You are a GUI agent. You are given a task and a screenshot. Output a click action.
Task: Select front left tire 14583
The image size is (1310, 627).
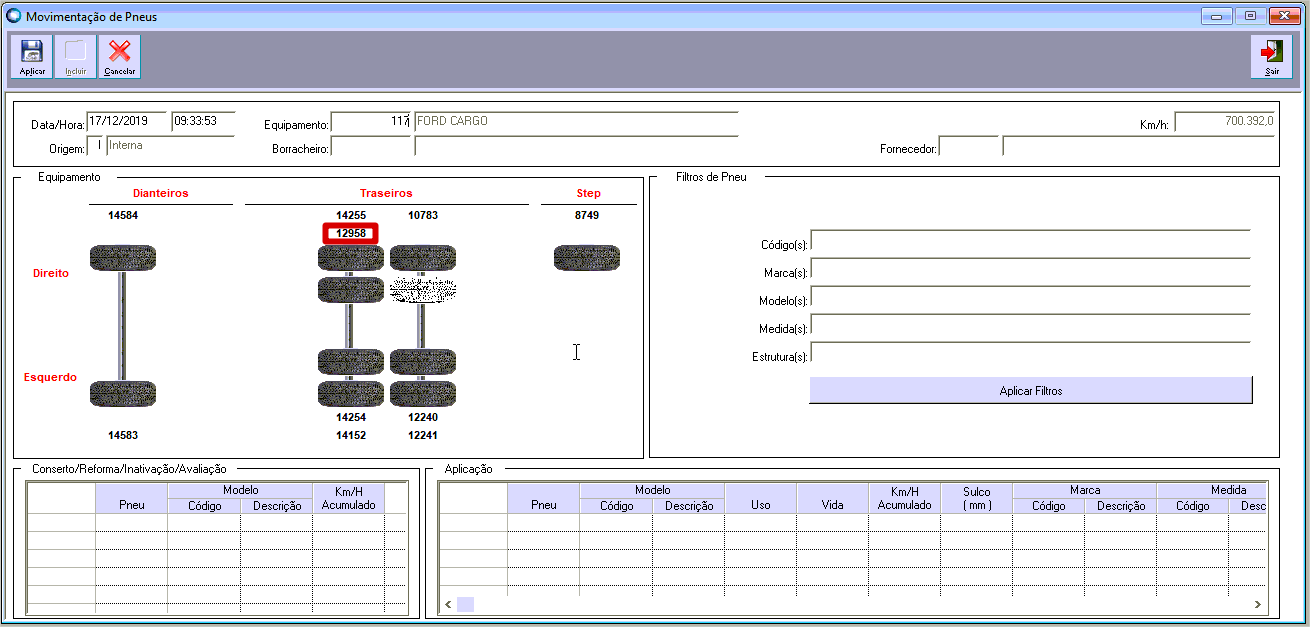tap(123, 394)
